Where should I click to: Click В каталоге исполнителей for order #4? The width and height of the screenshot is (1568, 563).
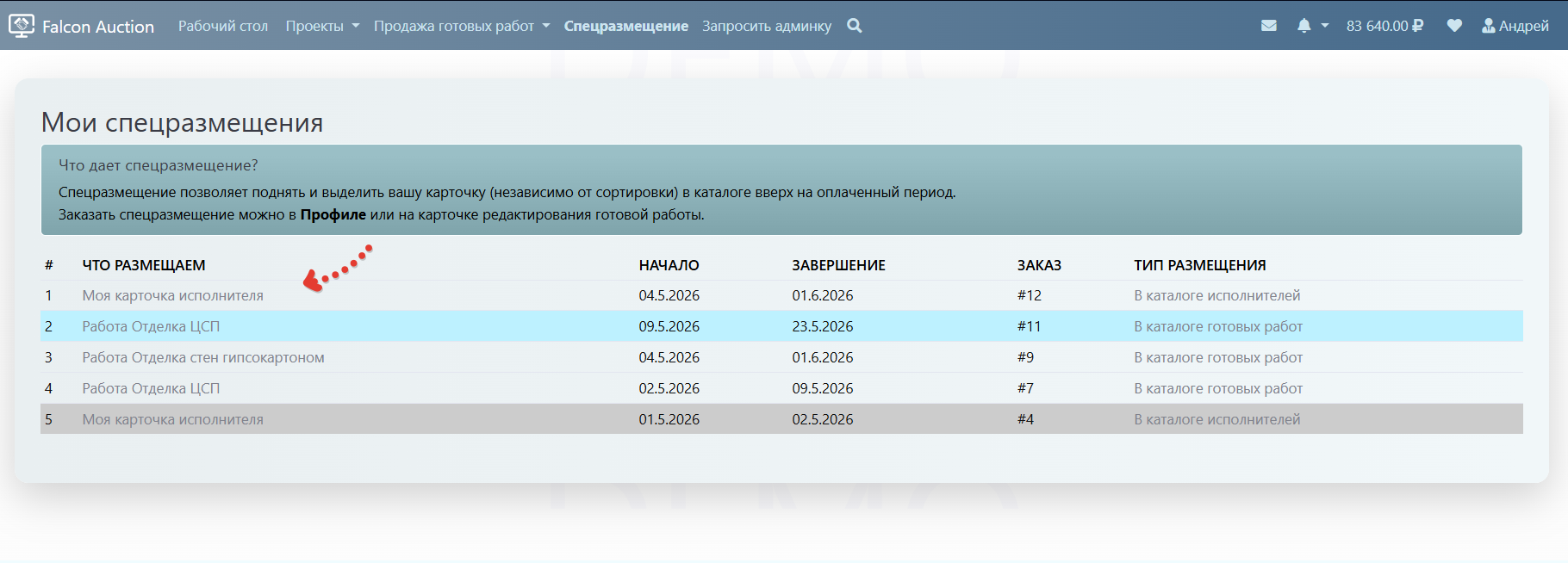1217,419
